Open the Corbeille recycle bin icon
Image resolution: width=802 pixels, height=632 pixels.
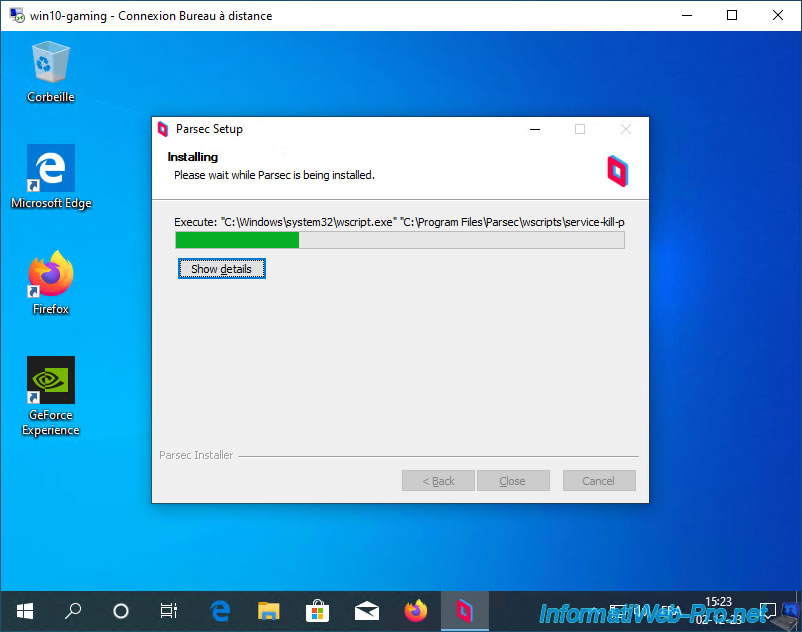[x=51, y=72]
